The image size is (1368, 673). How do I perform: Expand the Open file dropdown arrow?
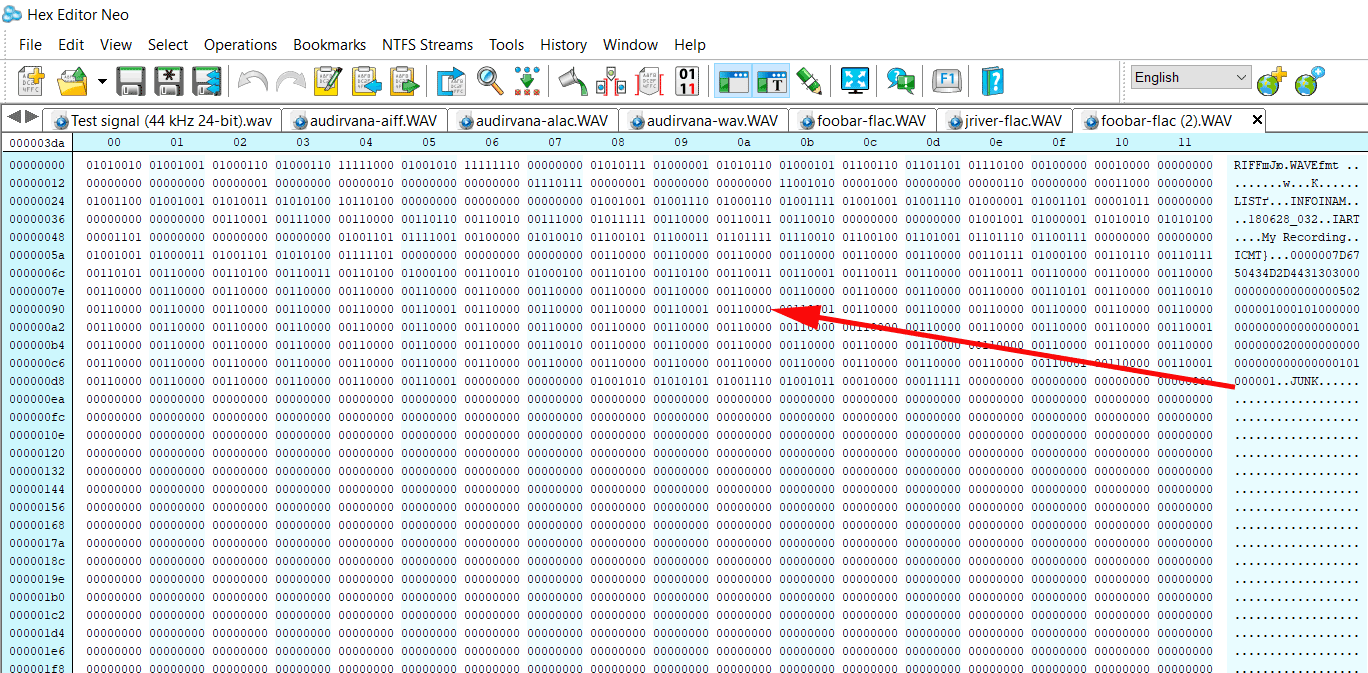[x=102, y=82]
